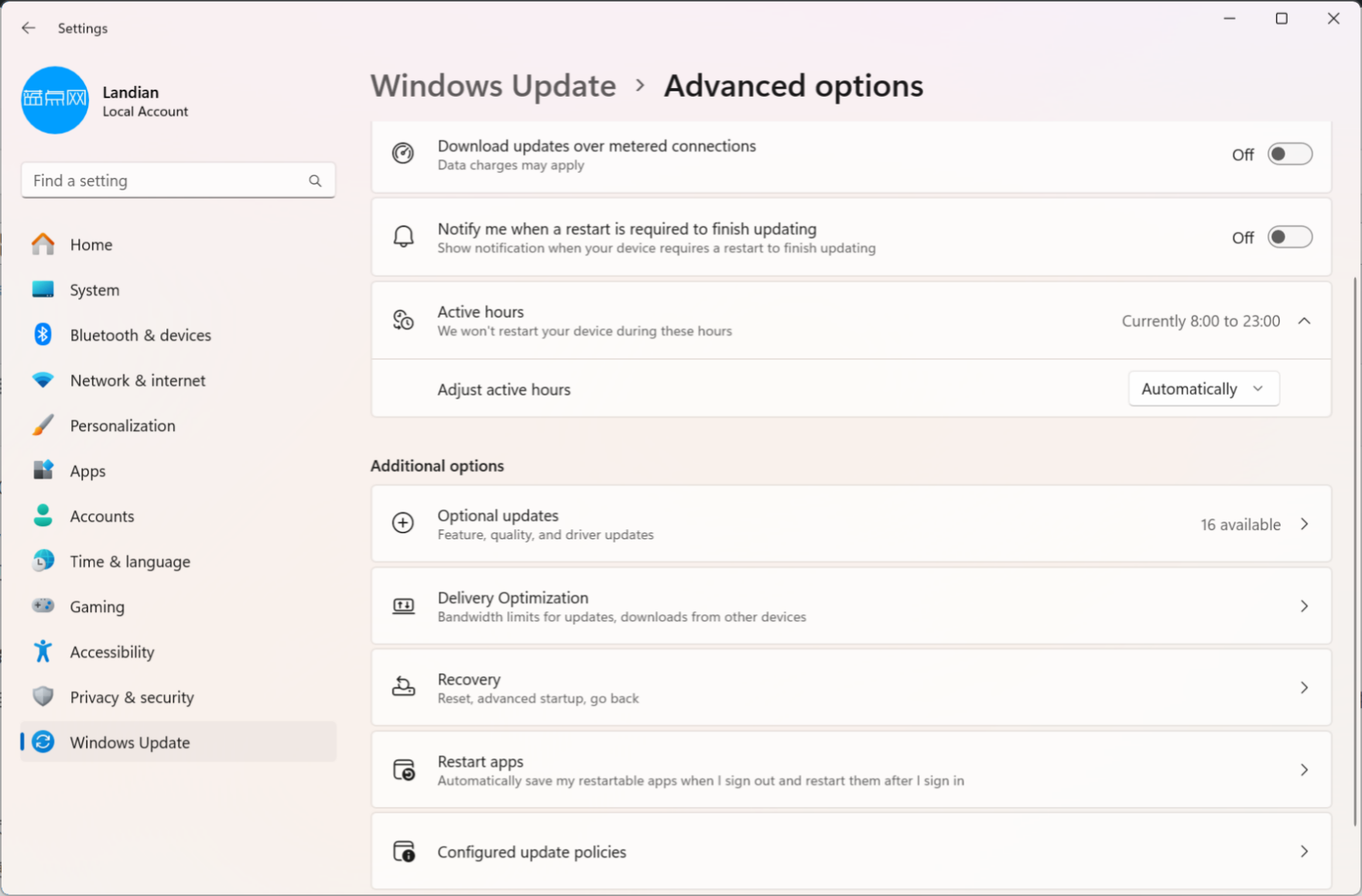The width and height of the screenshot is (1362, 896).
Task: Click the Personalization paintbrush icon
Action: 43,425
